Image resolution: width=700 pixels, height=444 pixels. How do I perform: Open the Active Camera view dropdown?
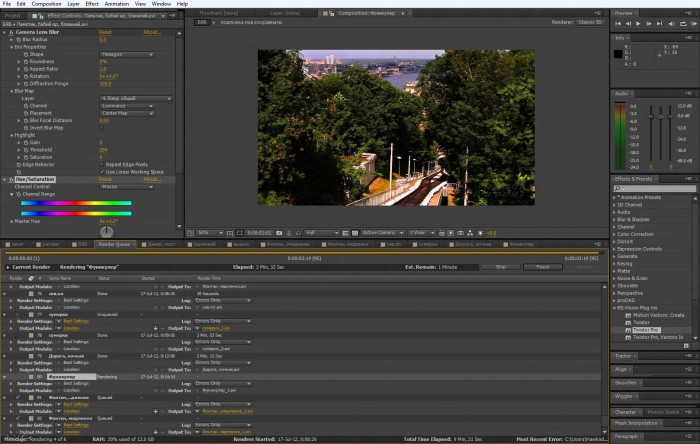(383, 233)
